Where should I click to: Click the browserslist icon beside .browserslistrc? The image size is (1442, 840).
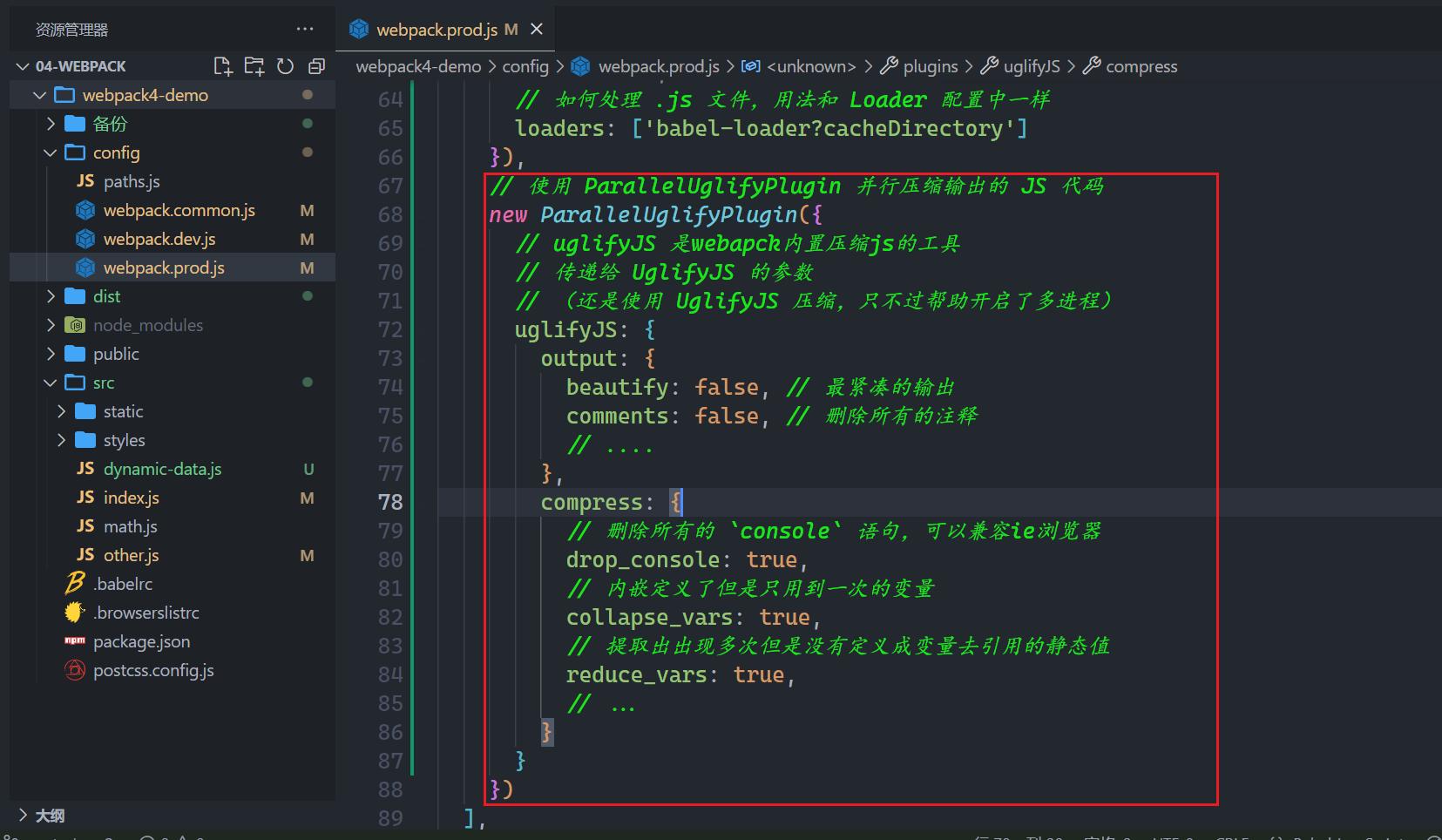75,612
